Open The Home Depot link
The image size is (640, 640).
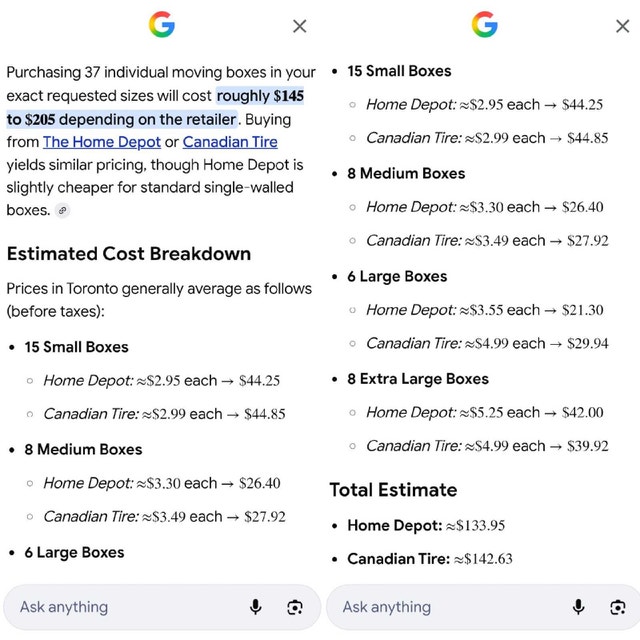[x=102, y=142]
